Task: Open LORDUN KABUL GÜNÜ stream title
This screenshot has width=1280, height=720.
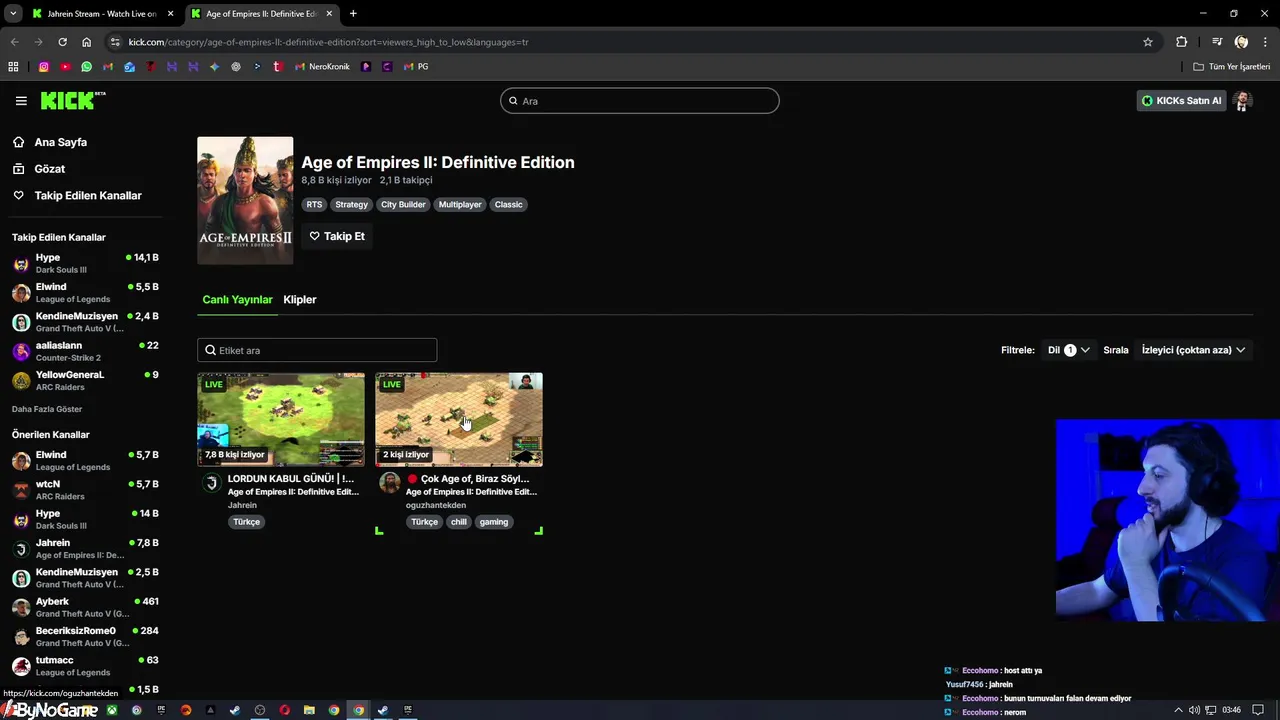Action: [x=290, y=479]
